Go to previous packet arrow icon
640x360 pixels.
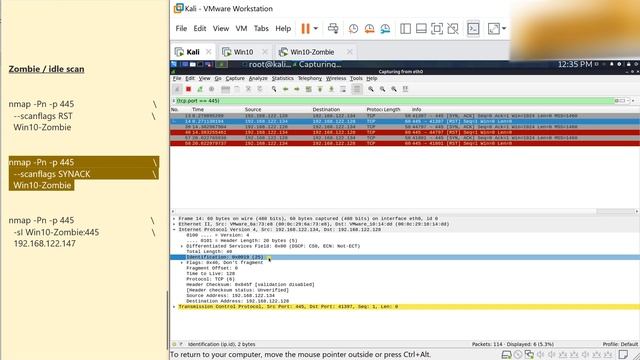coord(285,89)
